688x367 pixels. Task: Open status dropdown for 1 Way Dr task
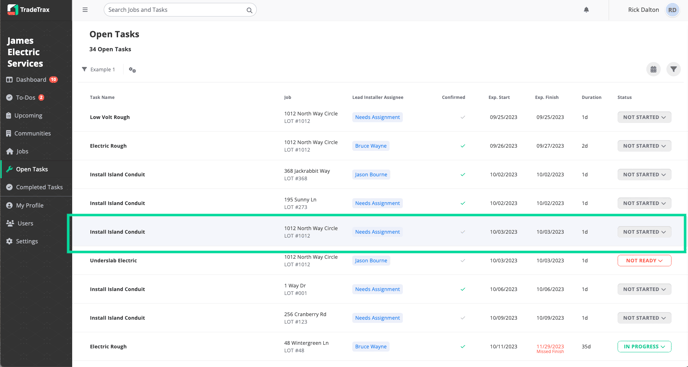644,289
